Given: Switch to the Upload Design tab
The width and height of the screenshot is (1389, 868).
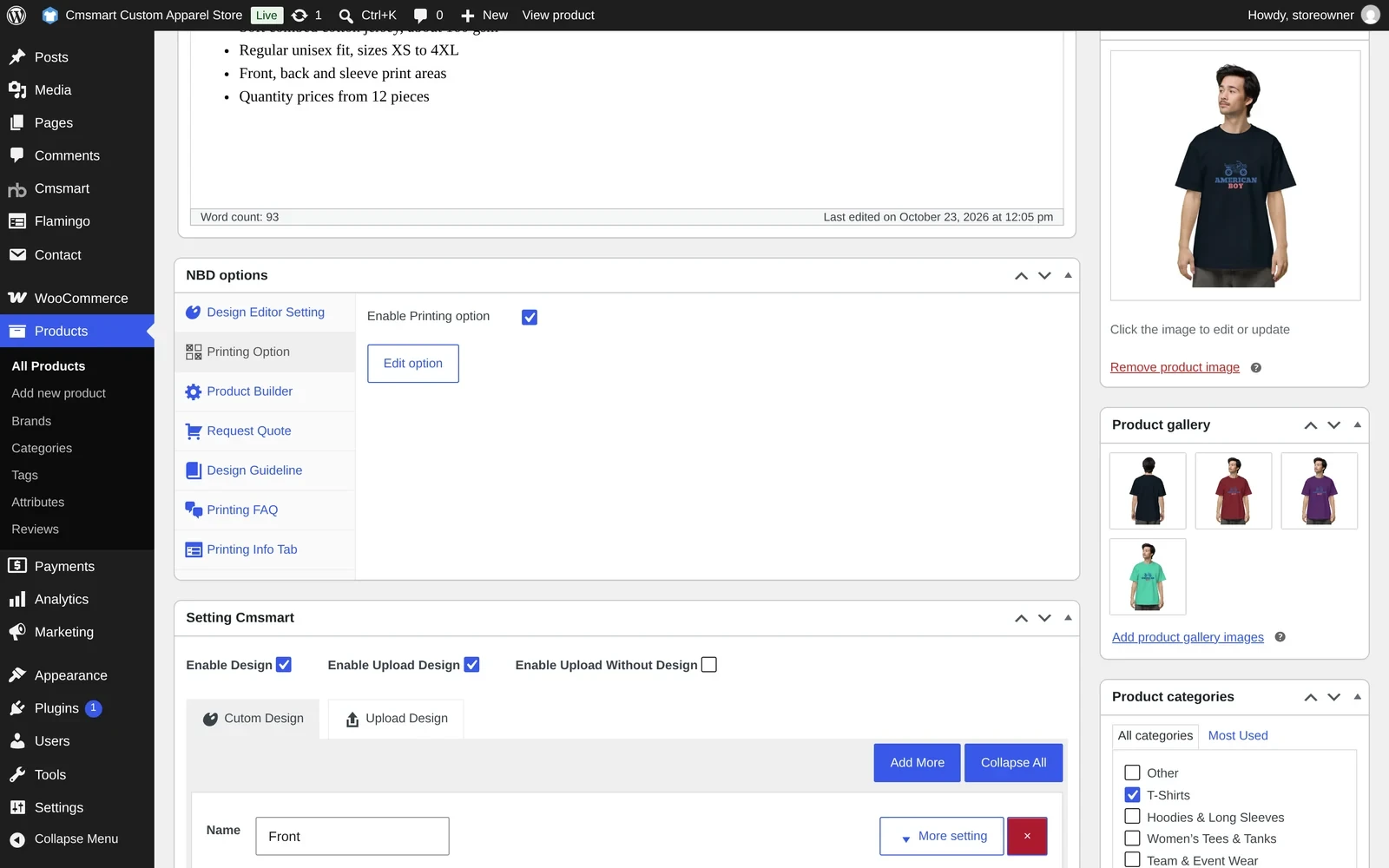Looking at the screenshot, I should tap(396, 719).
